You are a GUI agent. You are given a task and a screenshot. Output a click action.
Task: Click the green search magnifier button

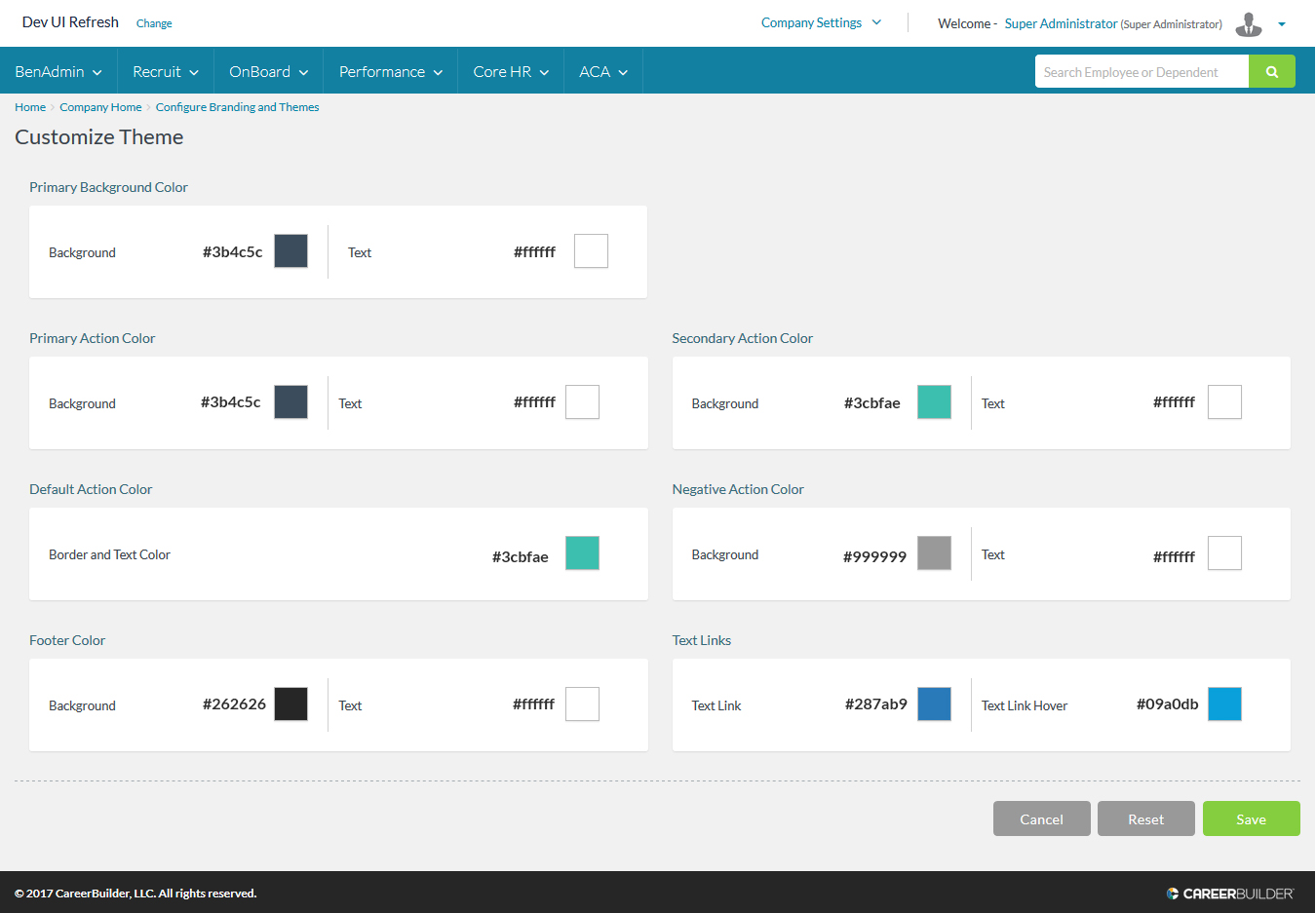[x=1271, y=72]
